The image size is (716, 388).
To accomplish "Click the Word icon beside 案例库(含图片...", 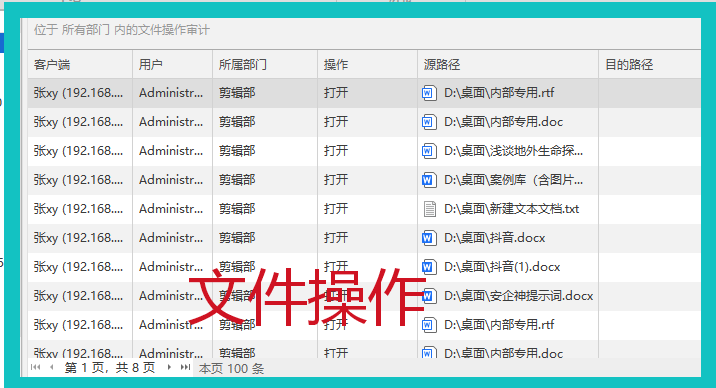I will click(x=429, y=180).
